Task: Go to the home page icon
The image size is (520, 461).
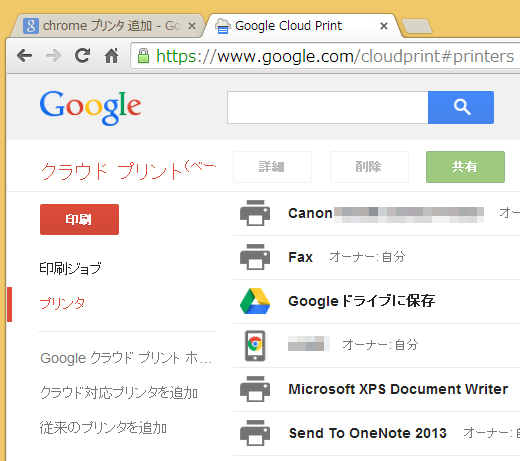Action: [x=111, y=56]
